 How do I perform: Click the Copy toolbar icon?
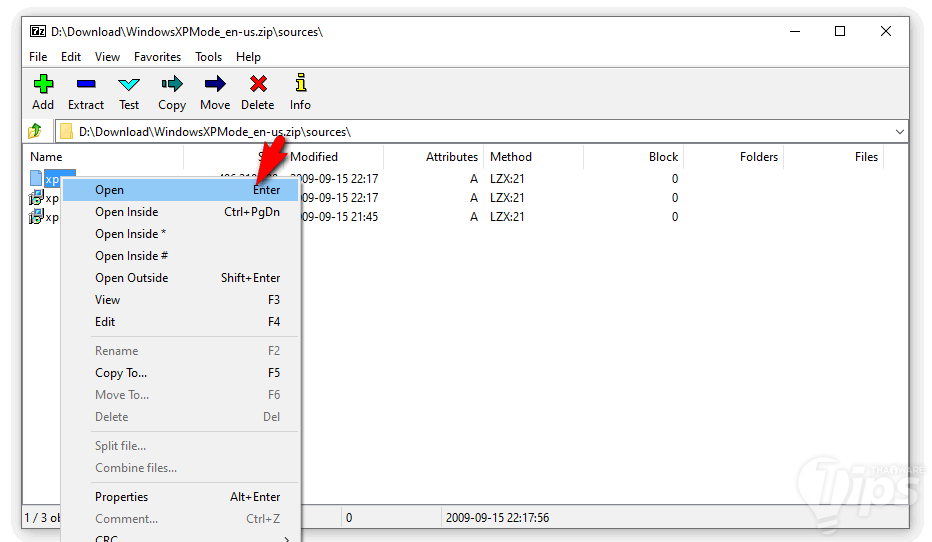point(172,84)
